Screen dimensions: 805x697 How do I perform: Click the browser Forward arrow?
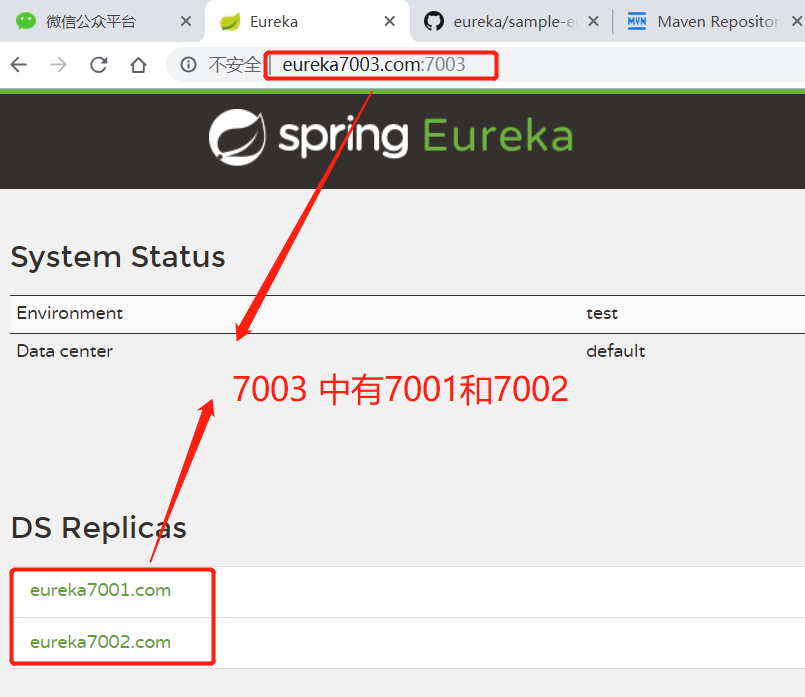pyautogui.click(x=59, y=65)
